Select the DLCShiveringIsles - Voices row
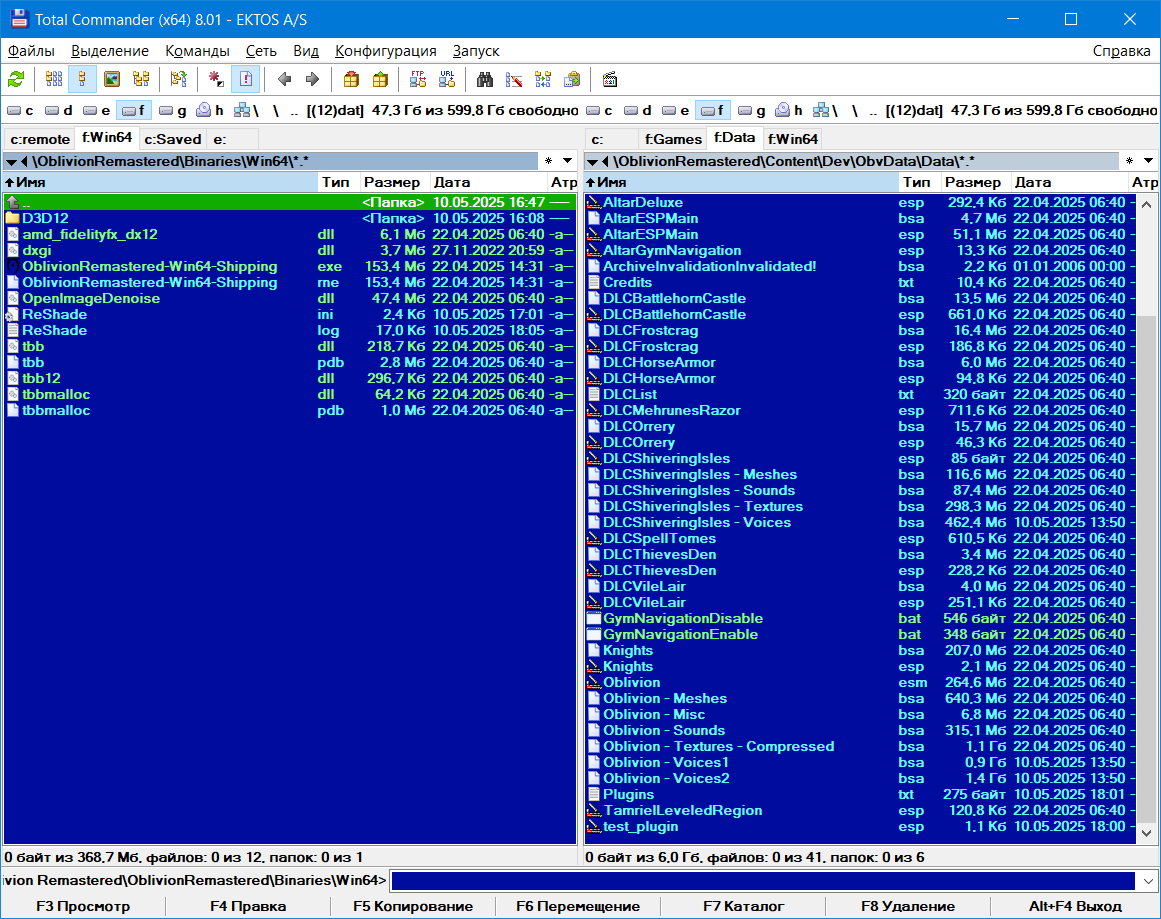The image size is (1161, 919). tap(860, 523)
